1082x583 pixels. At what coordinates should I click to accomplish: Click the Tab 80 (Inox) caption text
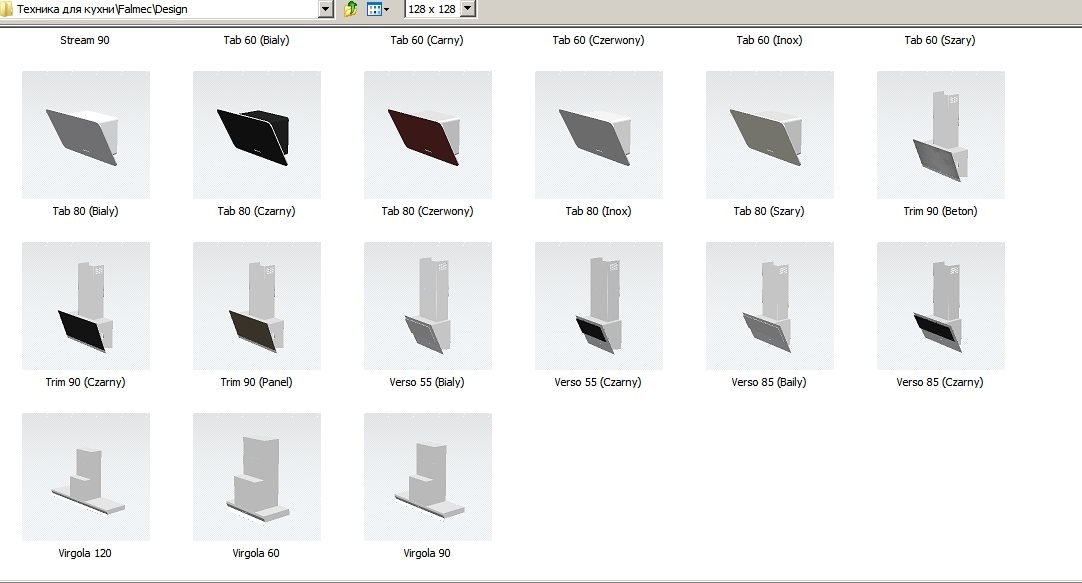click(x=598, y=211)
